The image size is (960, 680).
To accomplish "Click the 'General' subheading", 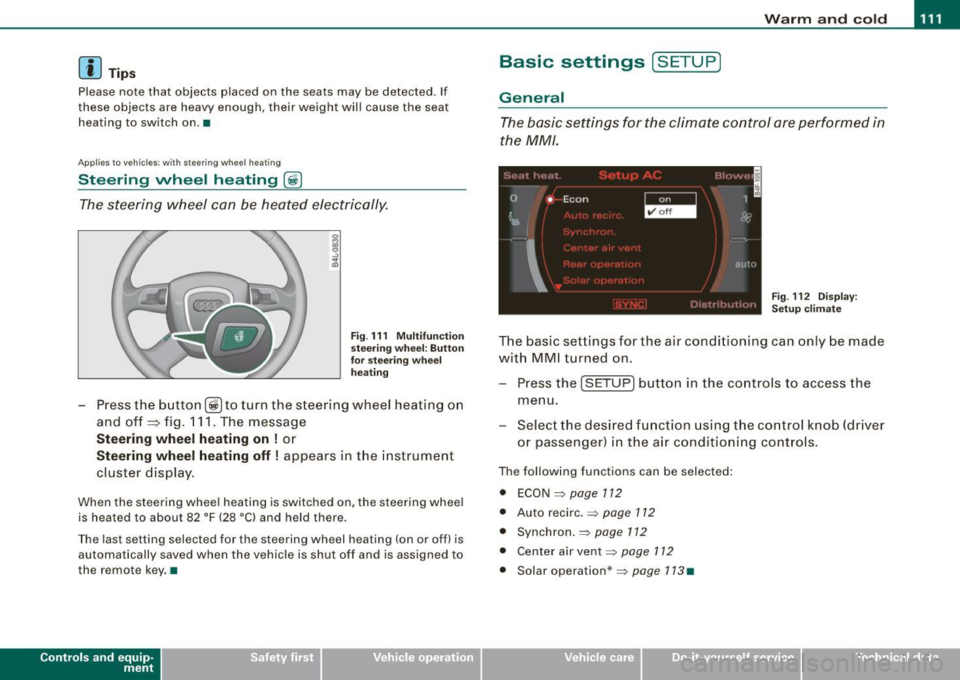I will pos(531,98).
